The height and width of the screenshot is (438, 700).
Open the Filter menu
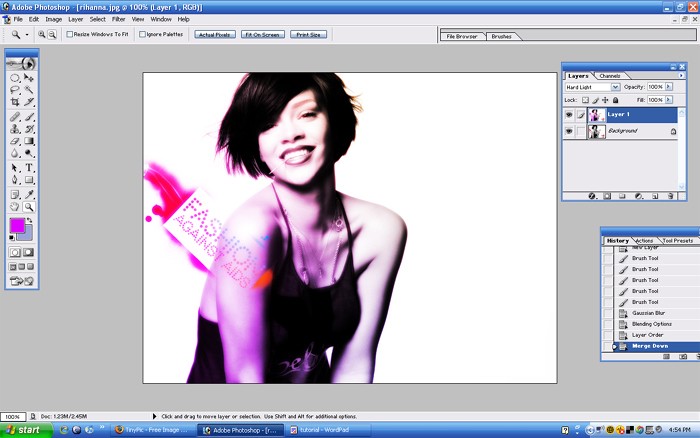(118, 19)
